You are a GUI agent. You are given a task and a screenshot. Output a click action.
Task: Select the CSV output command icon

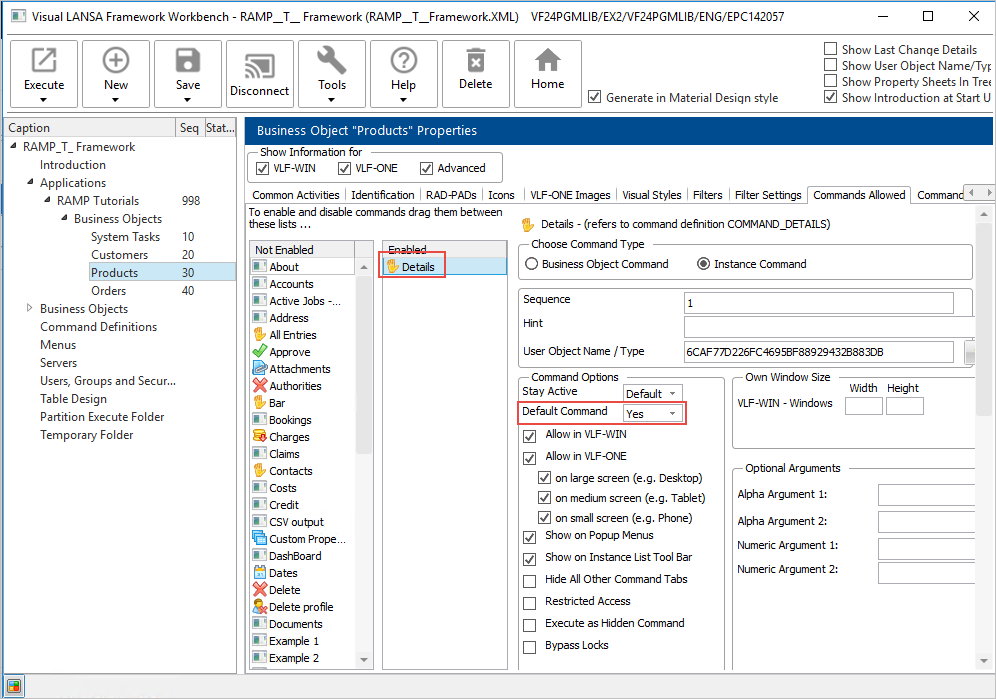tap(260, 521)
